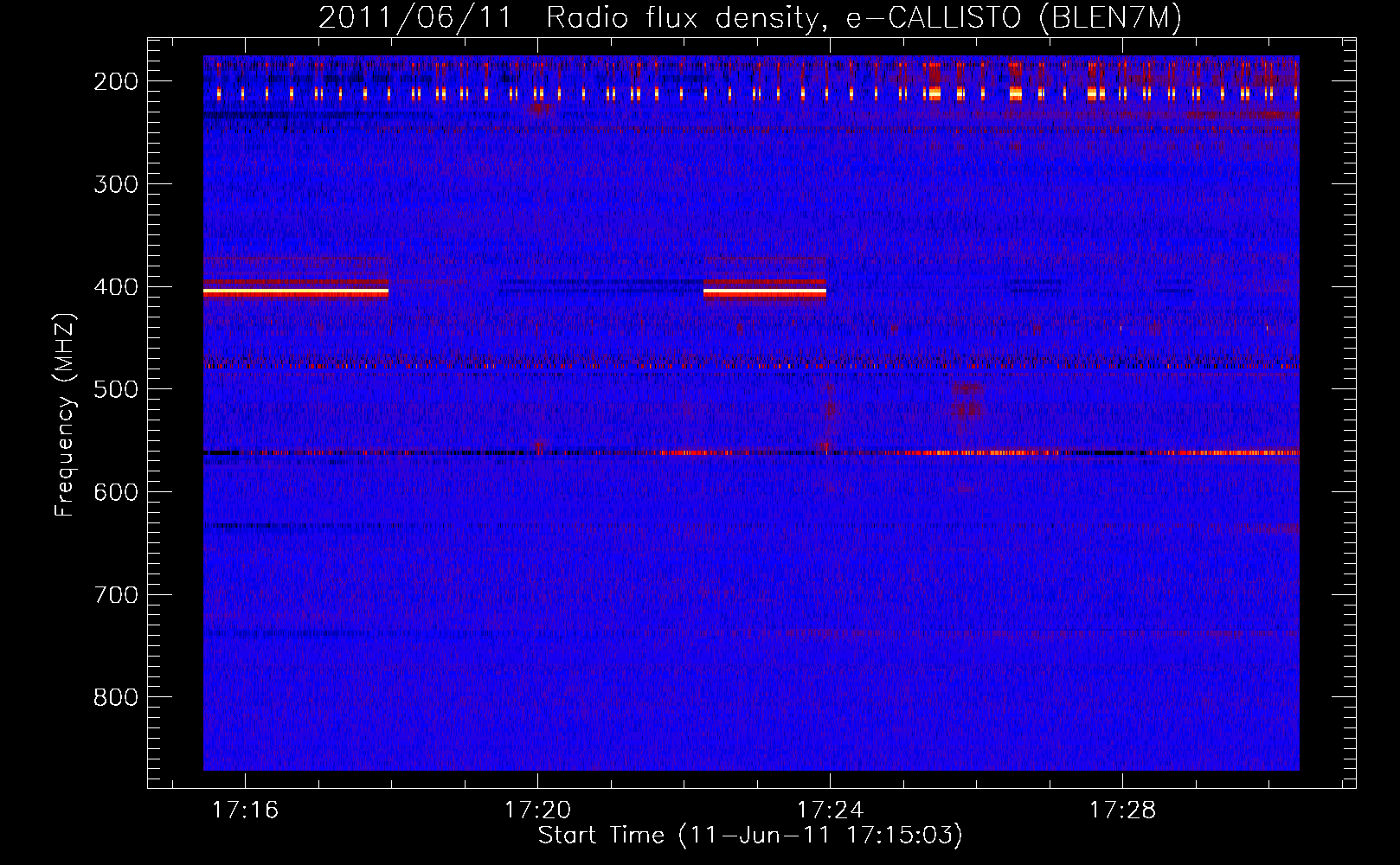
Task: Click the 200 frequency tick label
Action: (x=116, y=81)
